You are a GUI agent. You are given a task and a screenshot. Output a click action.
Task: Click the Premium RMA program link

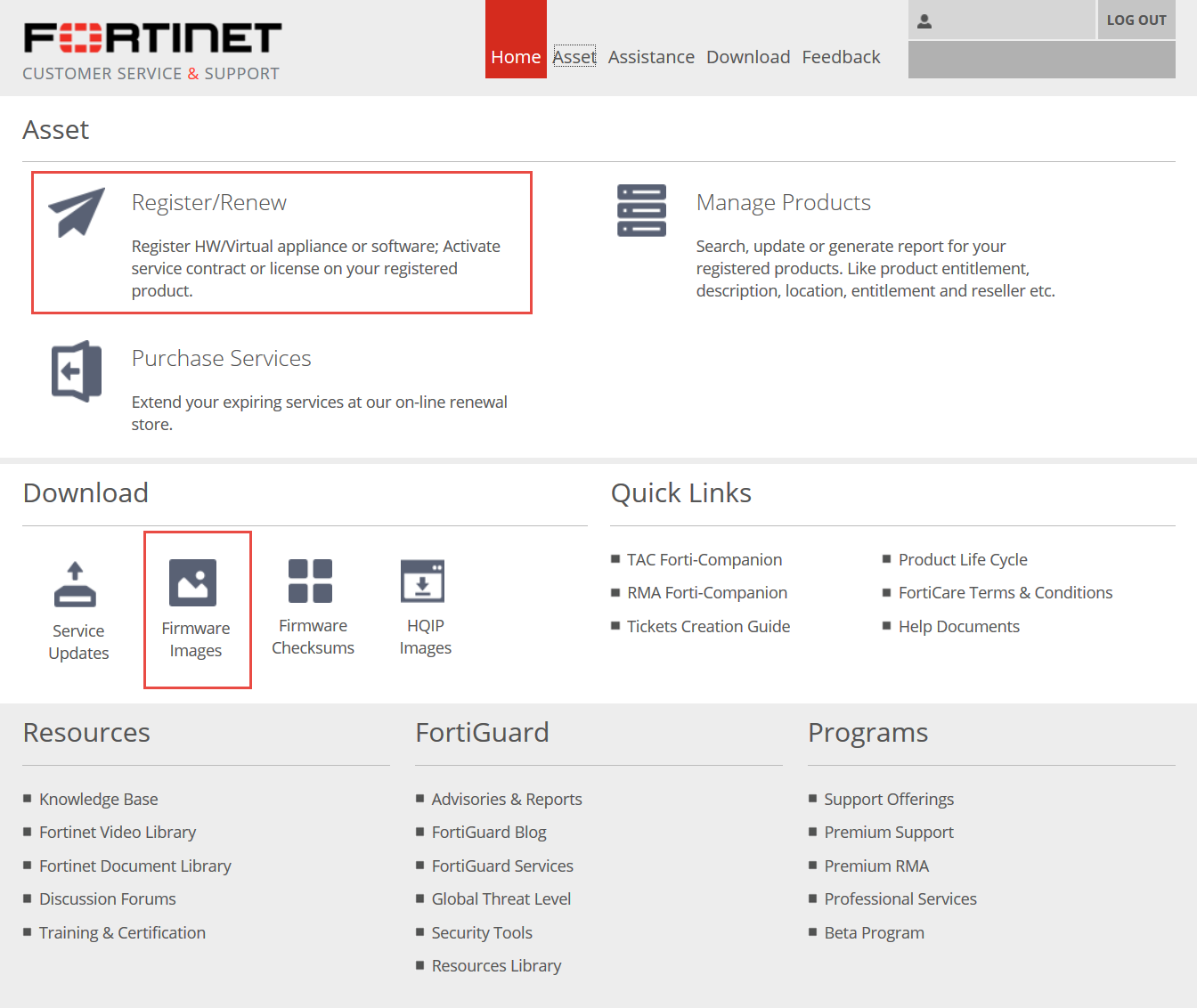[x=876, y=865]
